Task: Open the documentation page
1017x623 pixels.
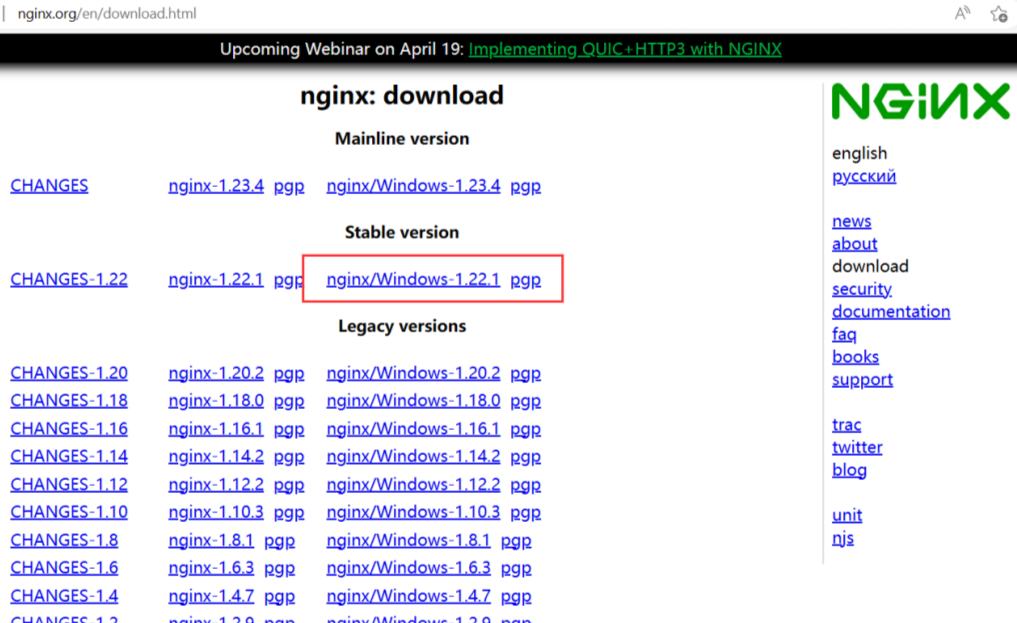Action: pyautogui.click(x=891, y=312)
